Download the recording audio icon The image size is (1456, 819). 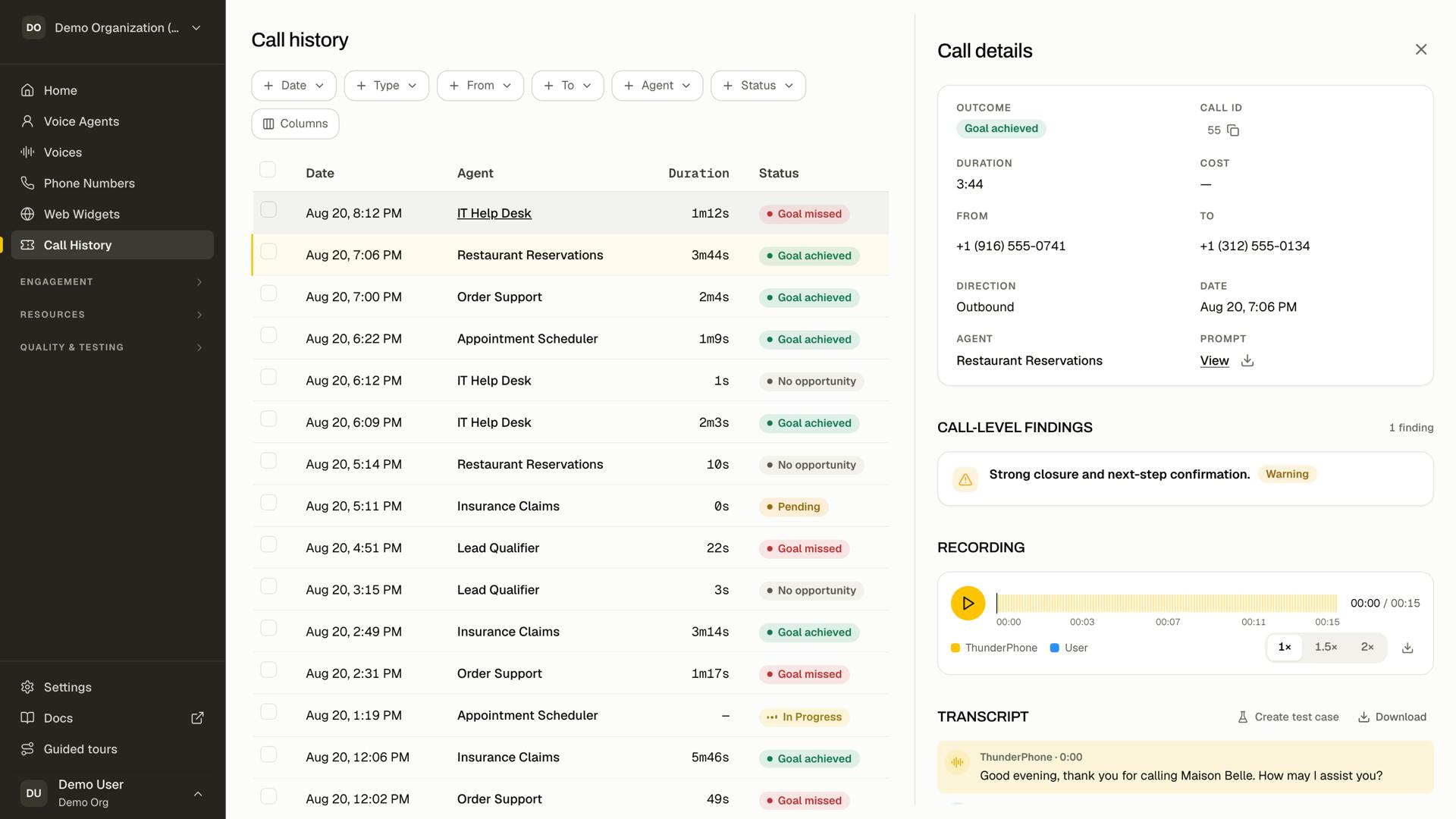click(x=1407, y=648)
